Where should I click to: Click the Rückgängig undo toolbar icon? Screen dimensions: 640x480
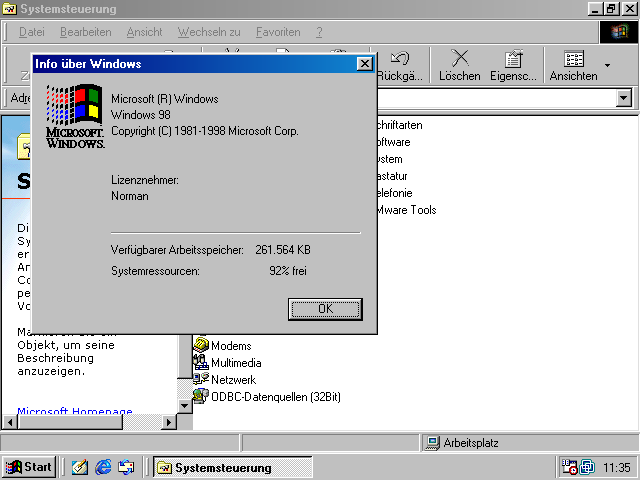coord(400,66)
